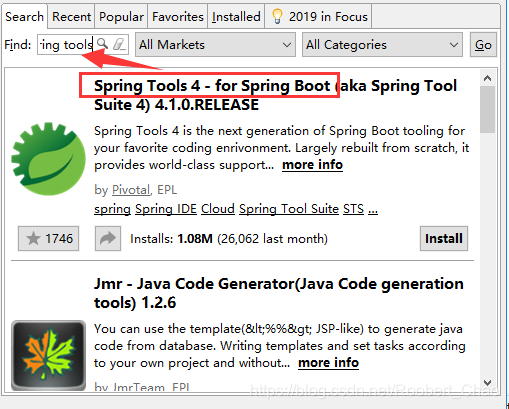Click the vertical scrollbar thumb

pyautogui.click(x=487, y=110)
